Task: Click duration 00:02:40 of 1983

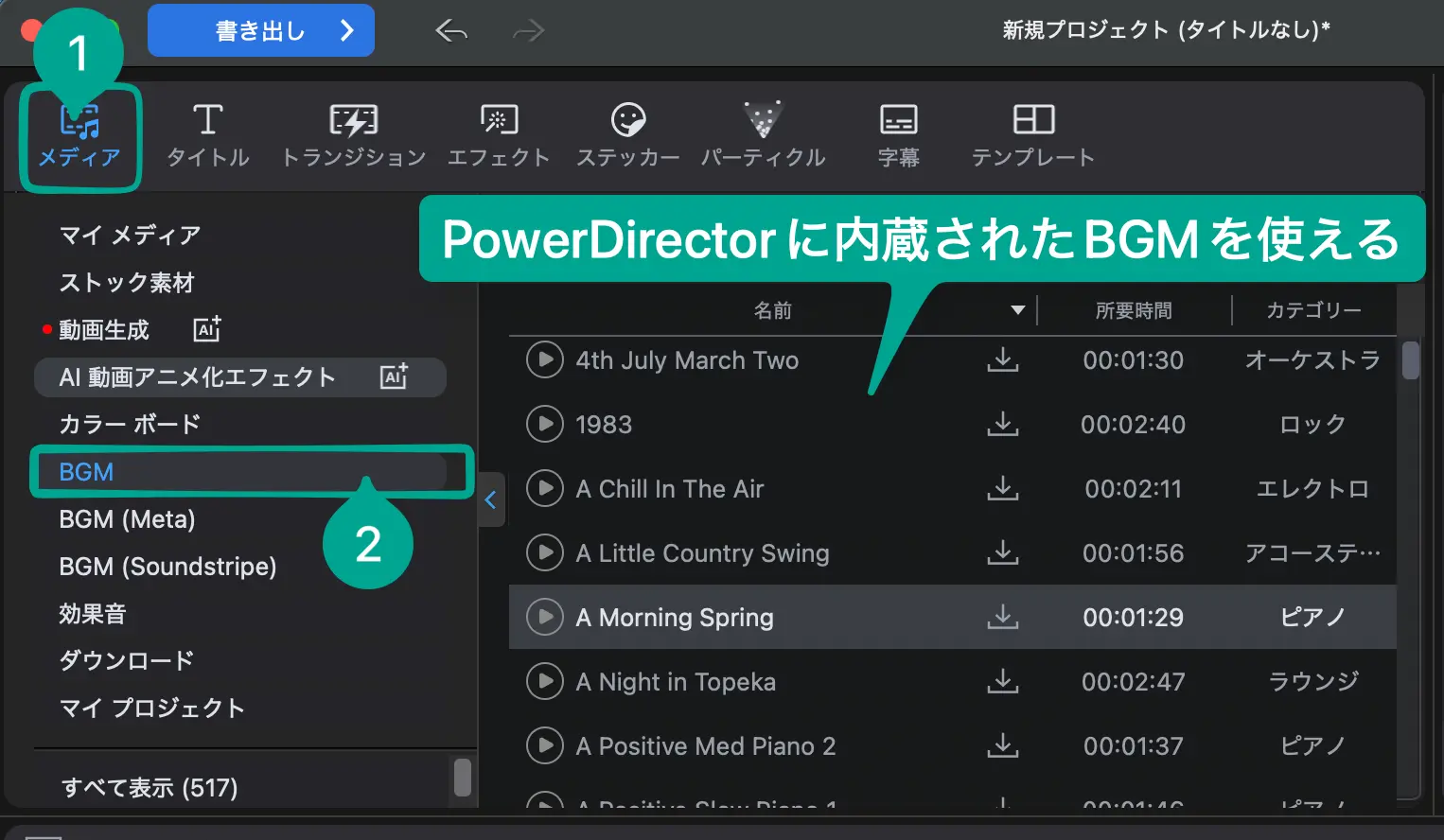Action: pos(1134,424)
